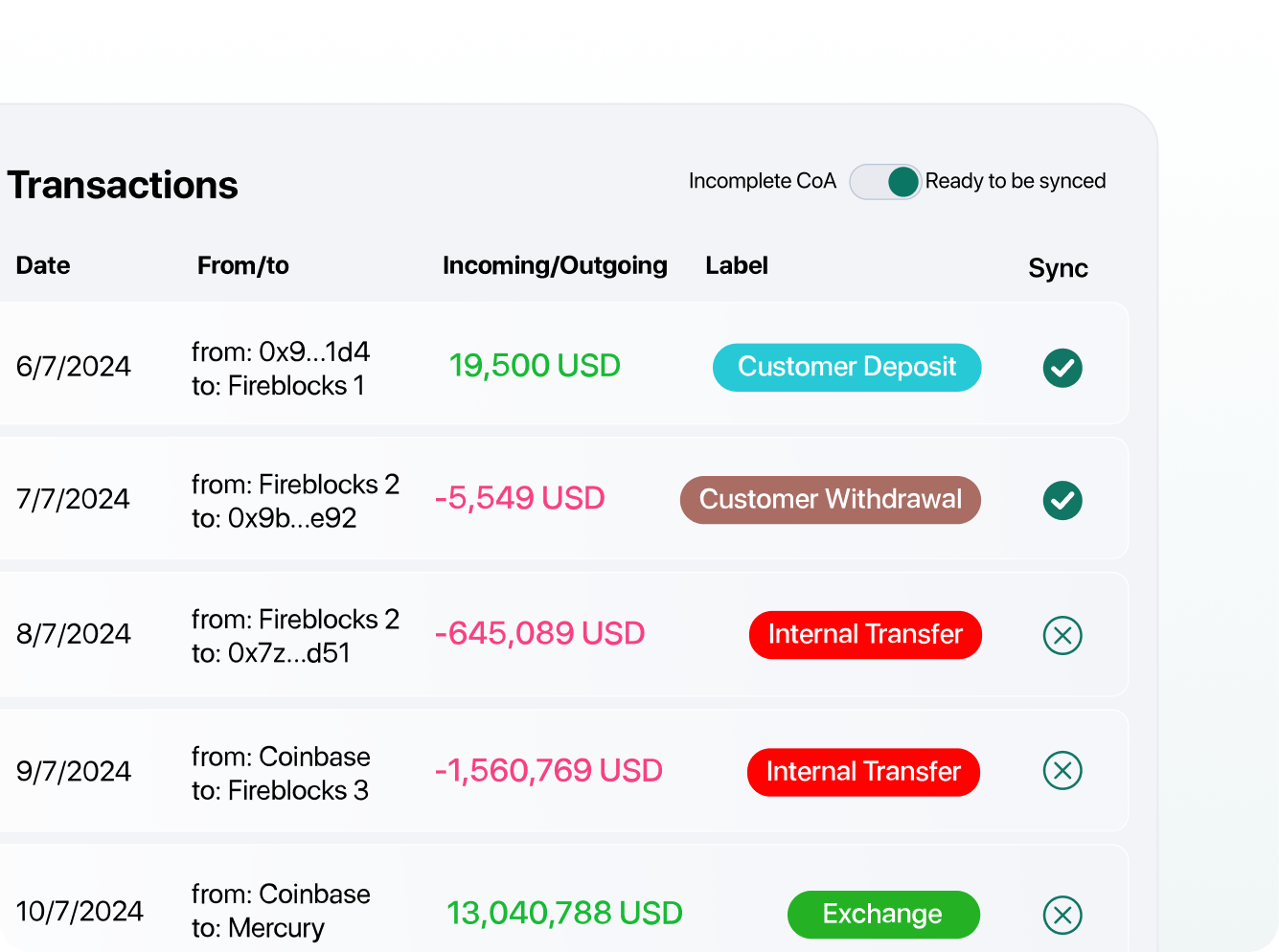Click the synced checkmark for 6/7/2024 transaction
1279x952 pixels.
1062,368
